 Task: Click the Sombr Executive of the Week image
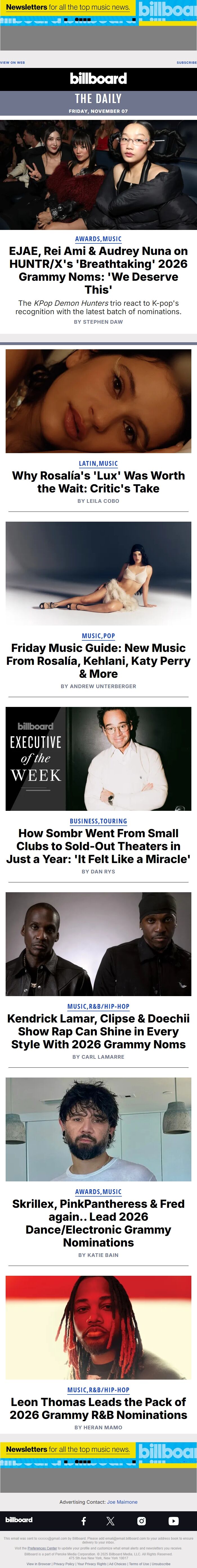click(98, 758)
